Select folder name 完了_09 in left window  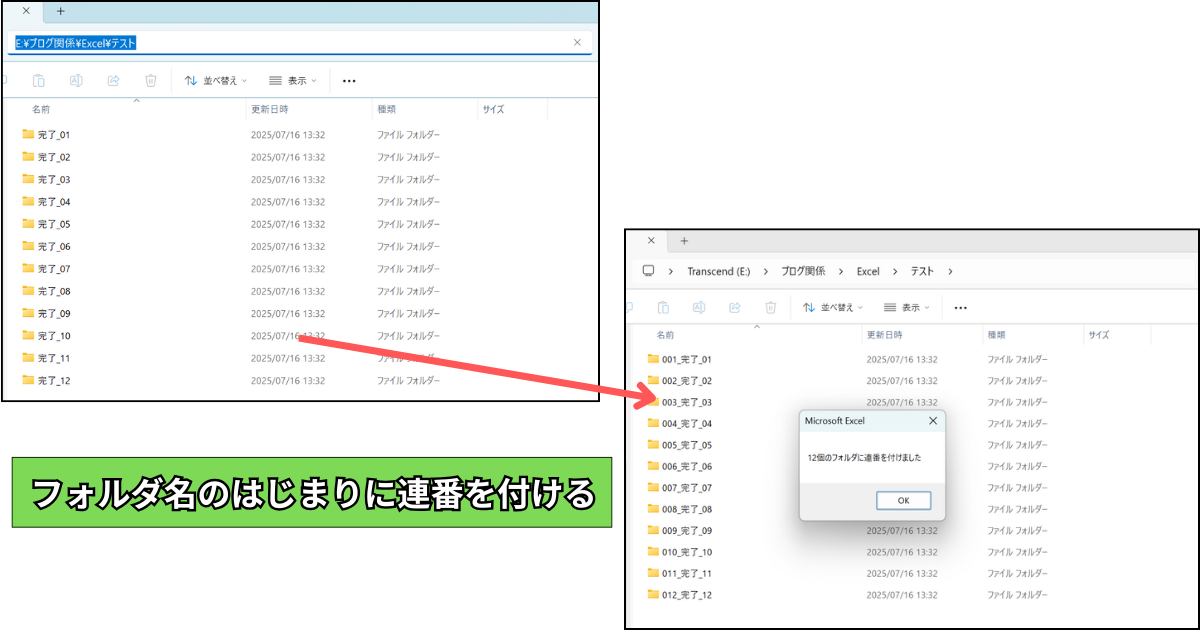pyautogui.click(x=54, y=313)
